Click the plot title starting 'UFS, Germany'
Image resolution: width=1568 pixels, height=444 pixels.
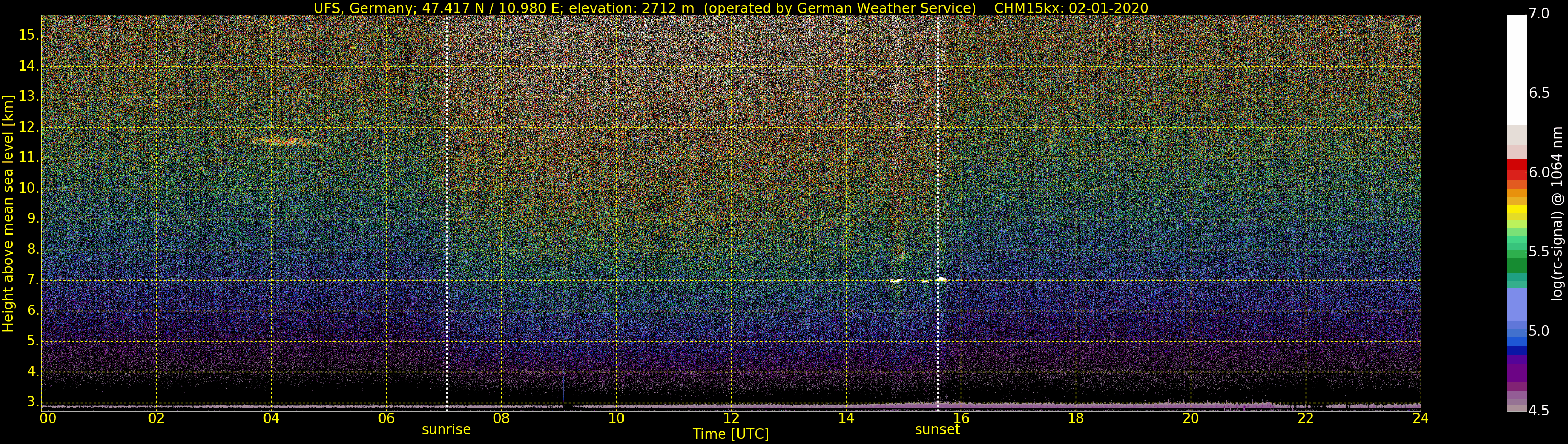731,8
